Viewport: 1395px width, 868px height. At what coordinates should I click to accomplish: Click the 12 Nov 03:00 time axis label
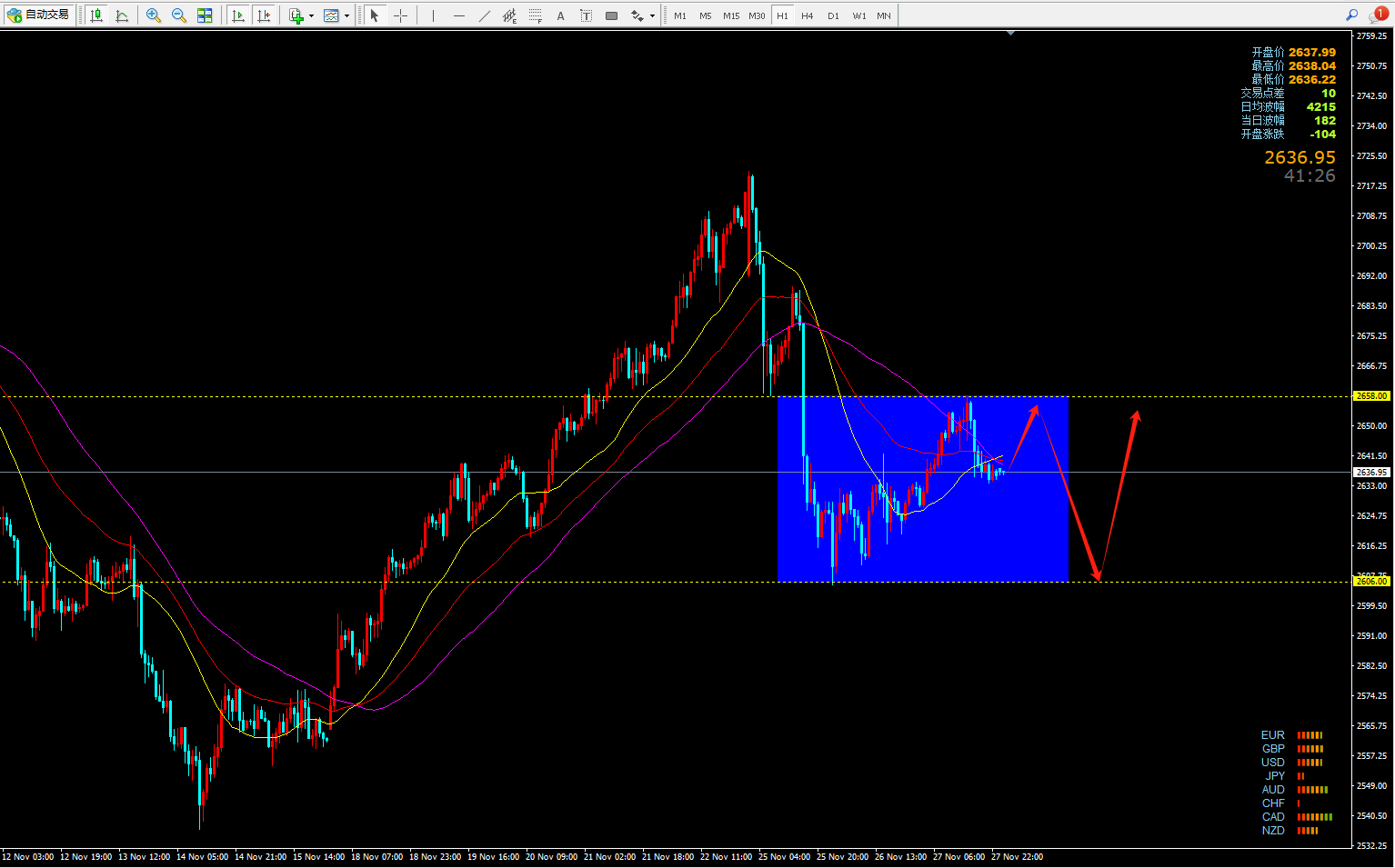(x=27, y=857)
